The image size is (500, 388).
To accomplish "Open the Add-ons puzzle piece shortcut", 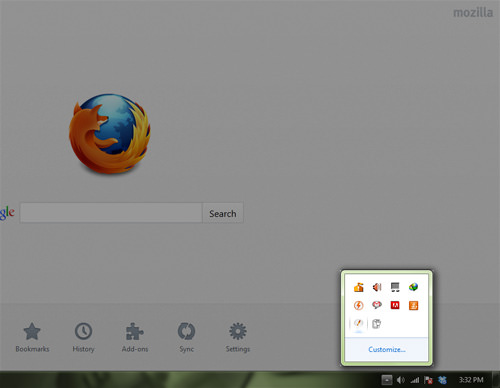I will tap(135, 337).
